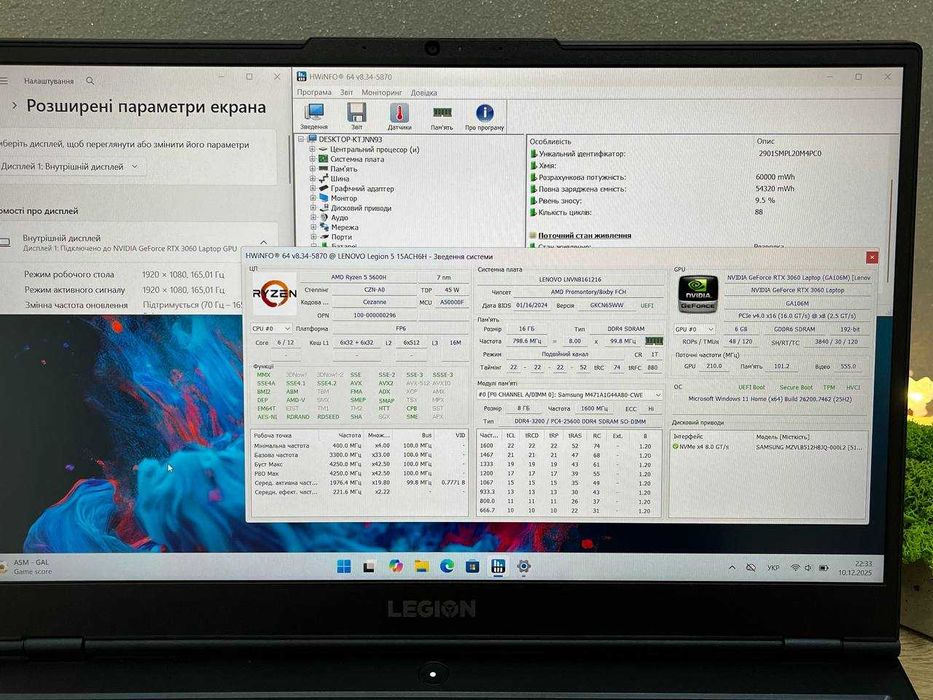Open File Explorer from the taskbar
The height and width of the screenshot is (700, 933).
(421, 566)
